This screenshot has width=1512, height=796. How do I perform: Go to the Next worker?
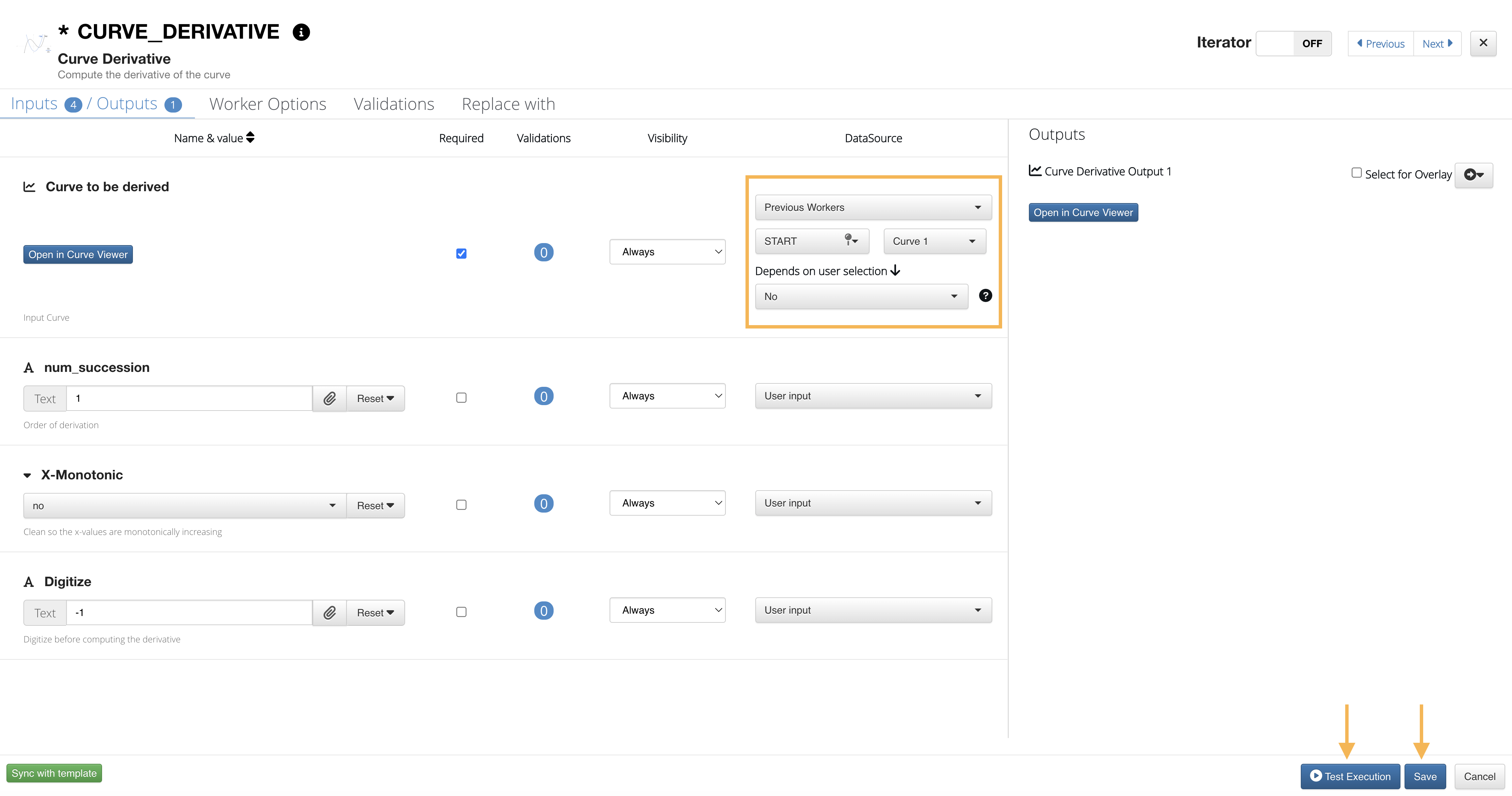click(x=1437, y=43)
